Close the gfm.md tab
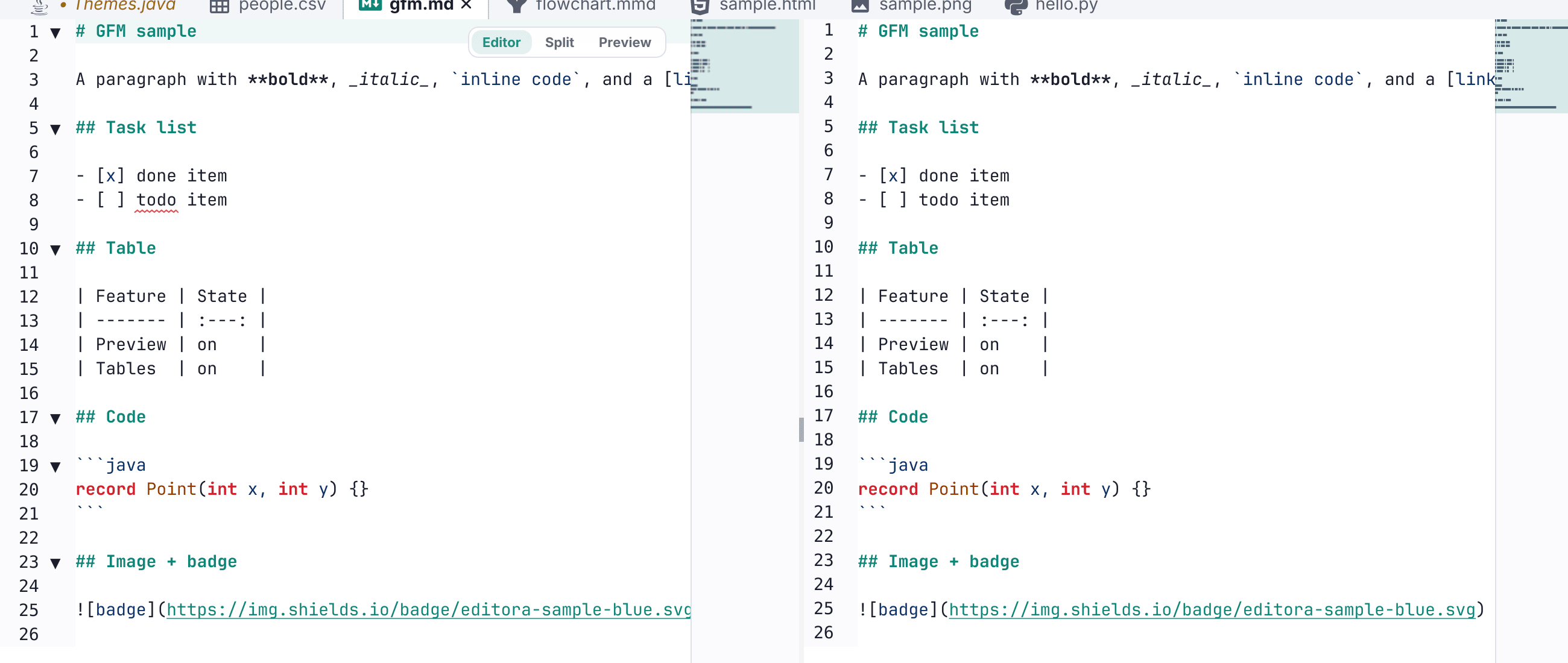The width and height of the screenshot is (1568, 663). click(x=466, y=5)
